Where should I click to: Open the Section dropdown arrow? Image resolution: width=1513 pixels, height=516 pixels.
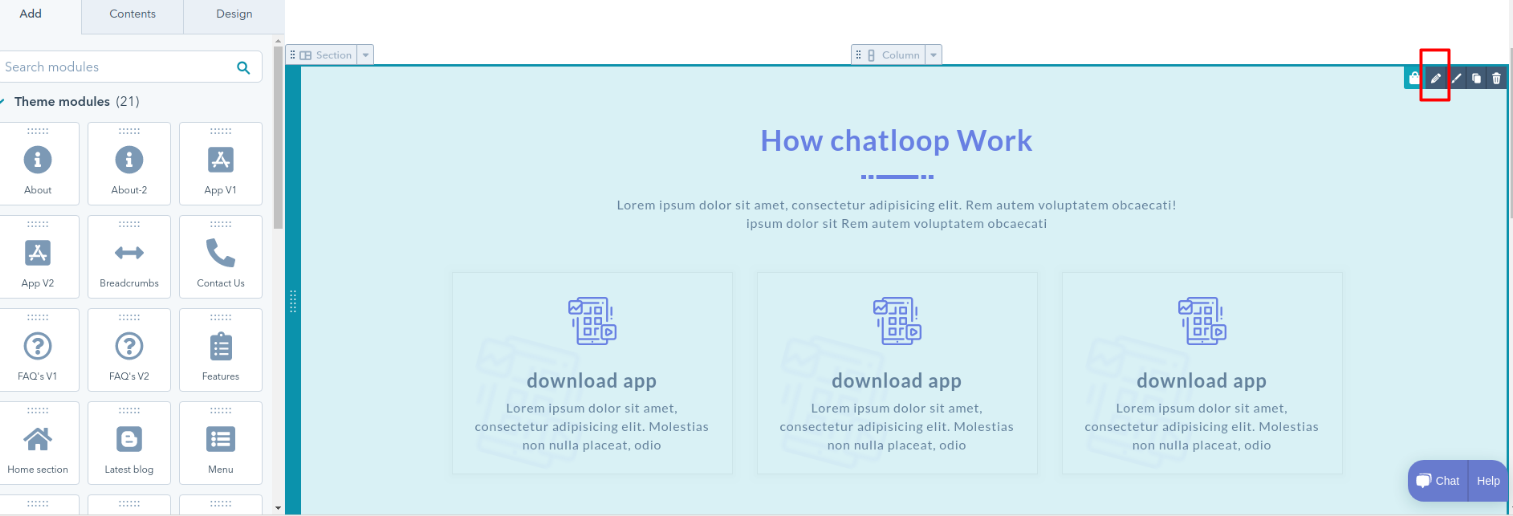pyautogui.click(x=365, y=55)
